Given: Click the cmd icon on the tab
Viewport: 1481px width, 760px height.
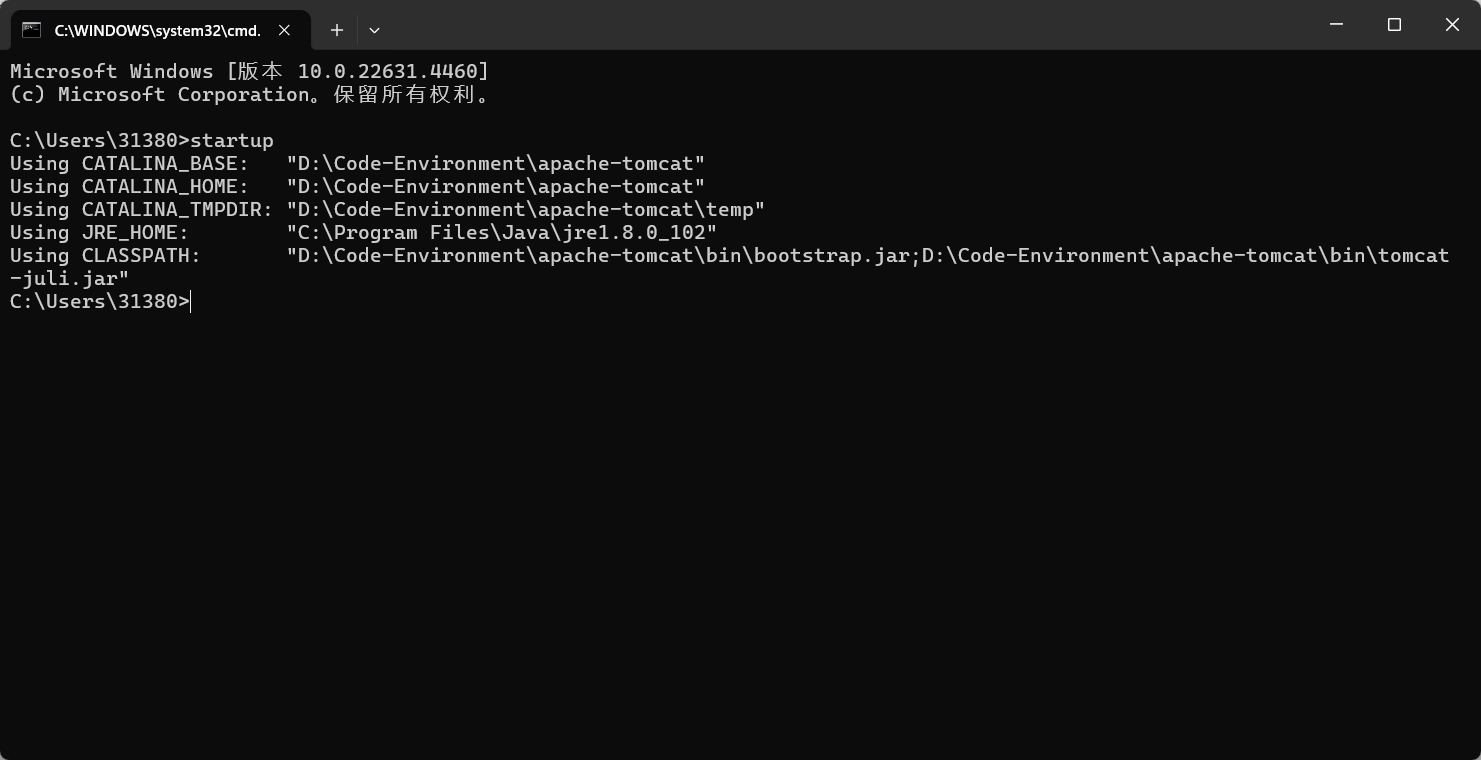Looking at the screenshot, I should (32, 30).
